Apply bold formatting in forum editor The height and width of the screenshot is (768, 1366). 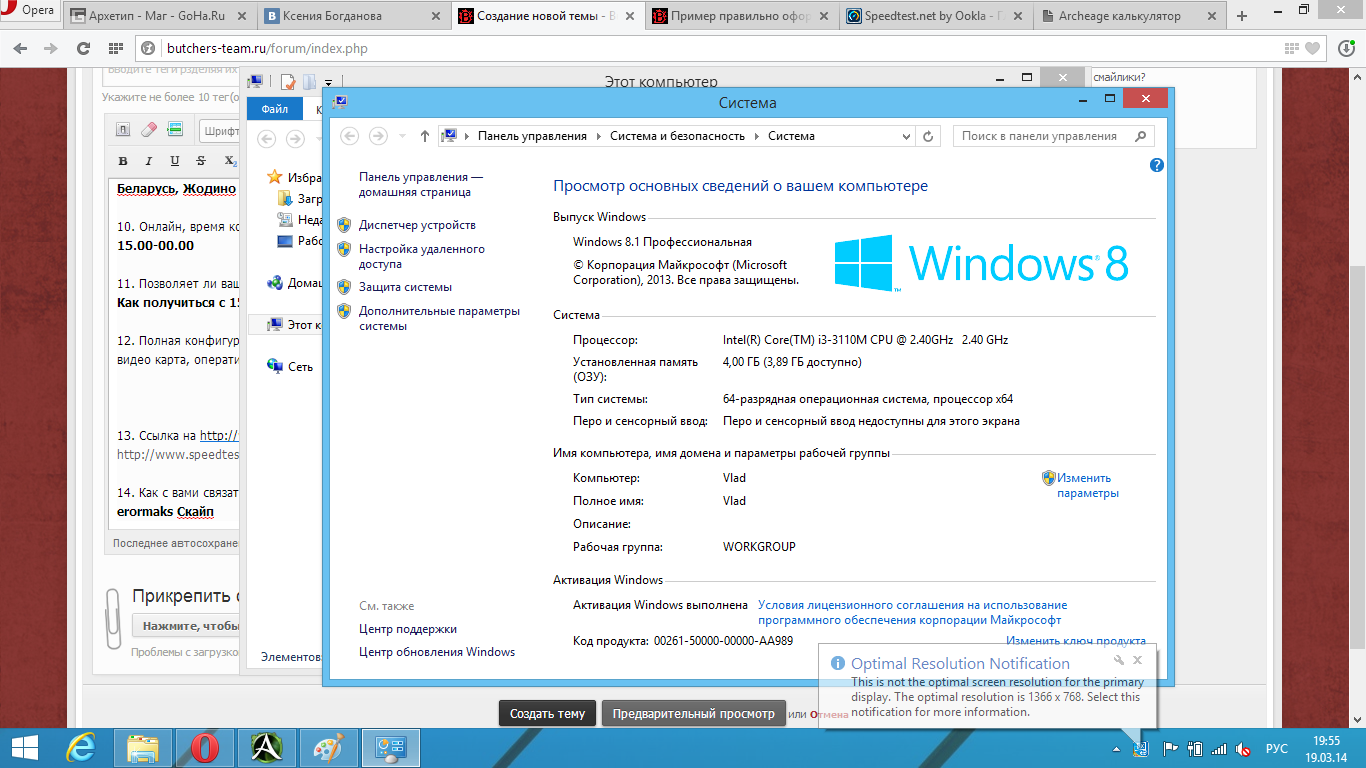(x=123, y=161)
